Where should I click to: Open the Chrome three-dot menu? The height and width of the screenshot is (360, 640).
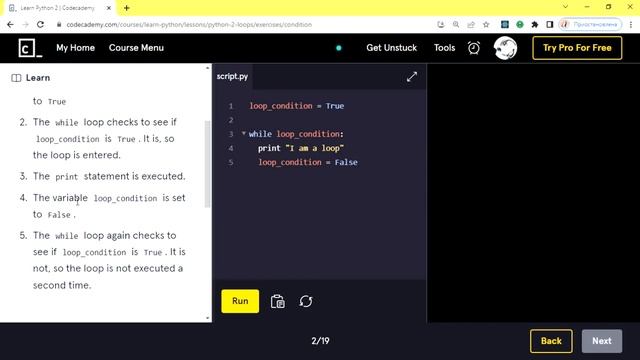(631, 24)
